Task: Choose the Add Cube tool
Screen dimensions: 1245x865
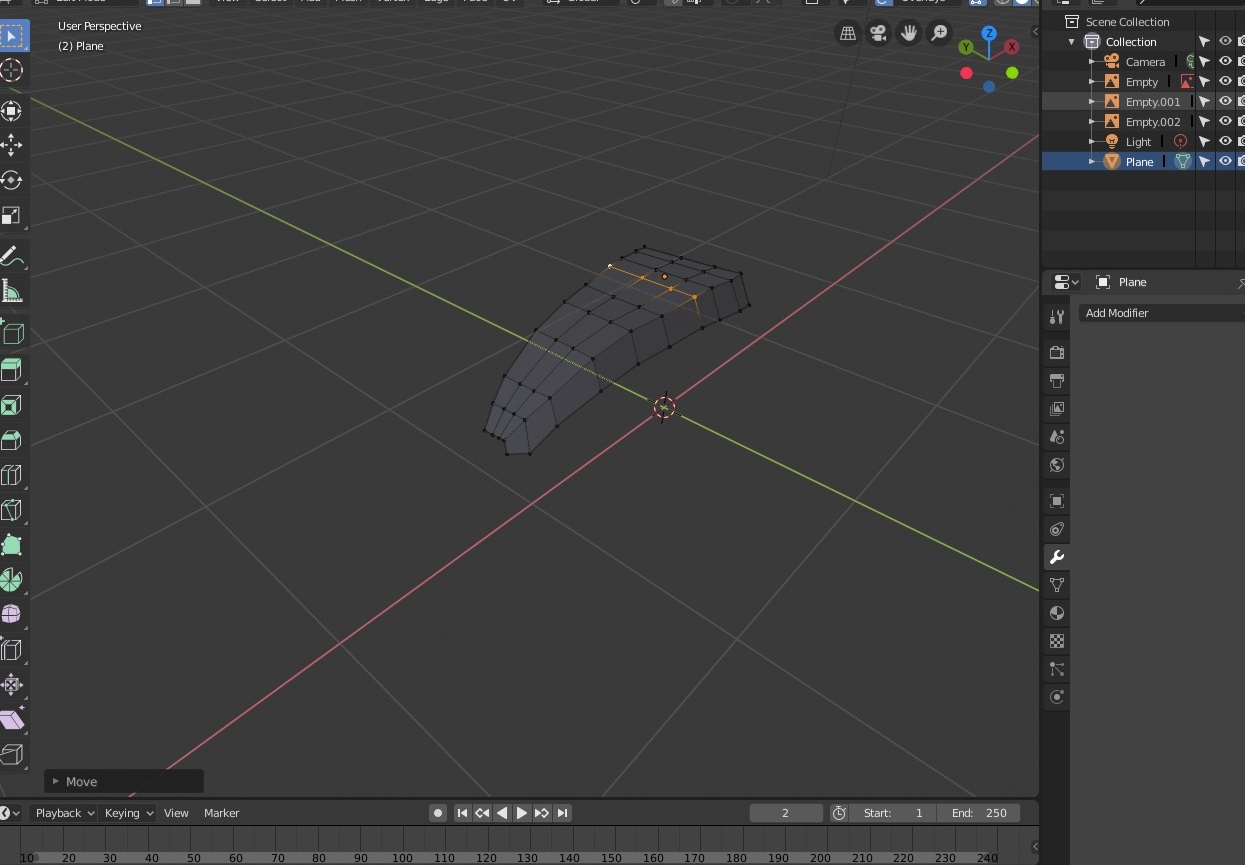Action: coord(12,331)
